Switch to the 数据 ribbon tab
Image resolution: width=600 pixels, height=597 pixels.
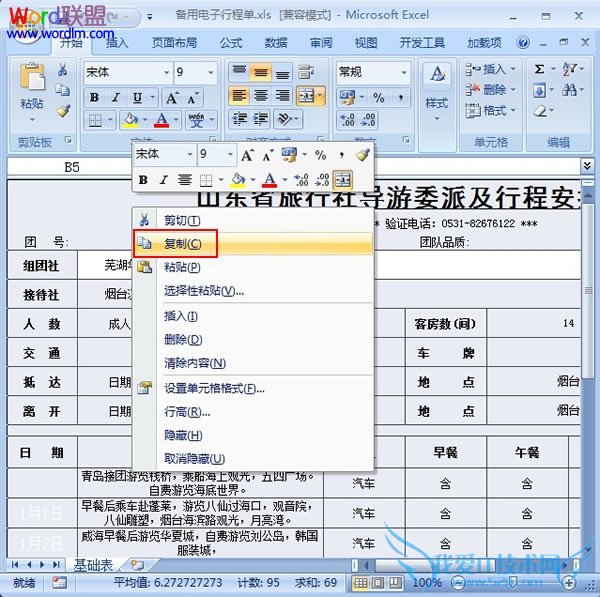pos(276,42)
